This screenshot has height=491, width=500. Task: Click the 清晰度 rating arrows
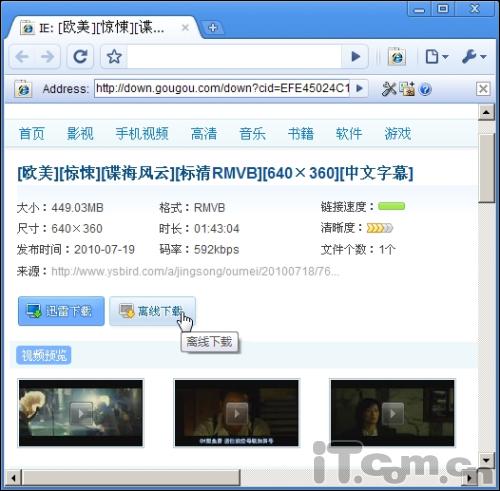[x=380, y=228]
